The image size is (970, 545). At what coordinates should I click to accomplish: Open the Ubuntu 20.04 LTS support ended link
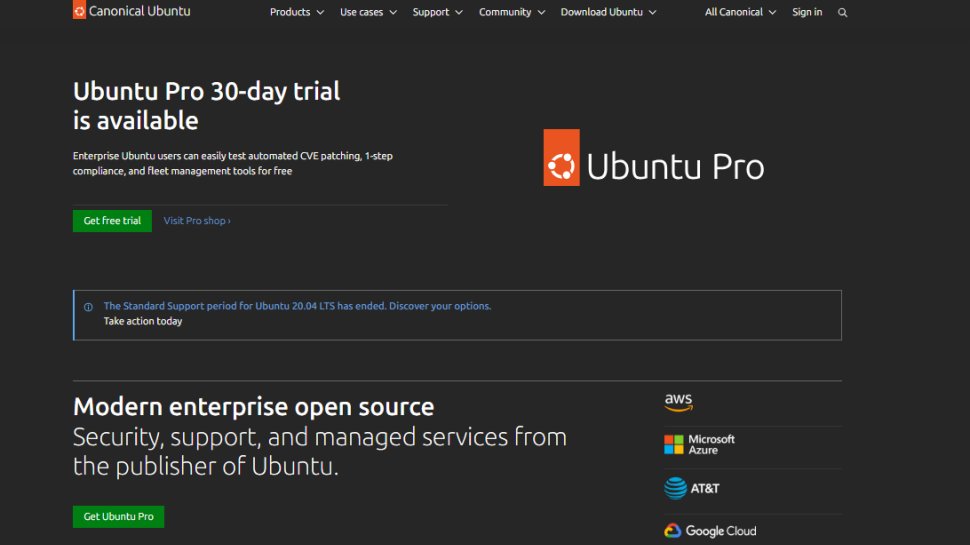point(297,306)
